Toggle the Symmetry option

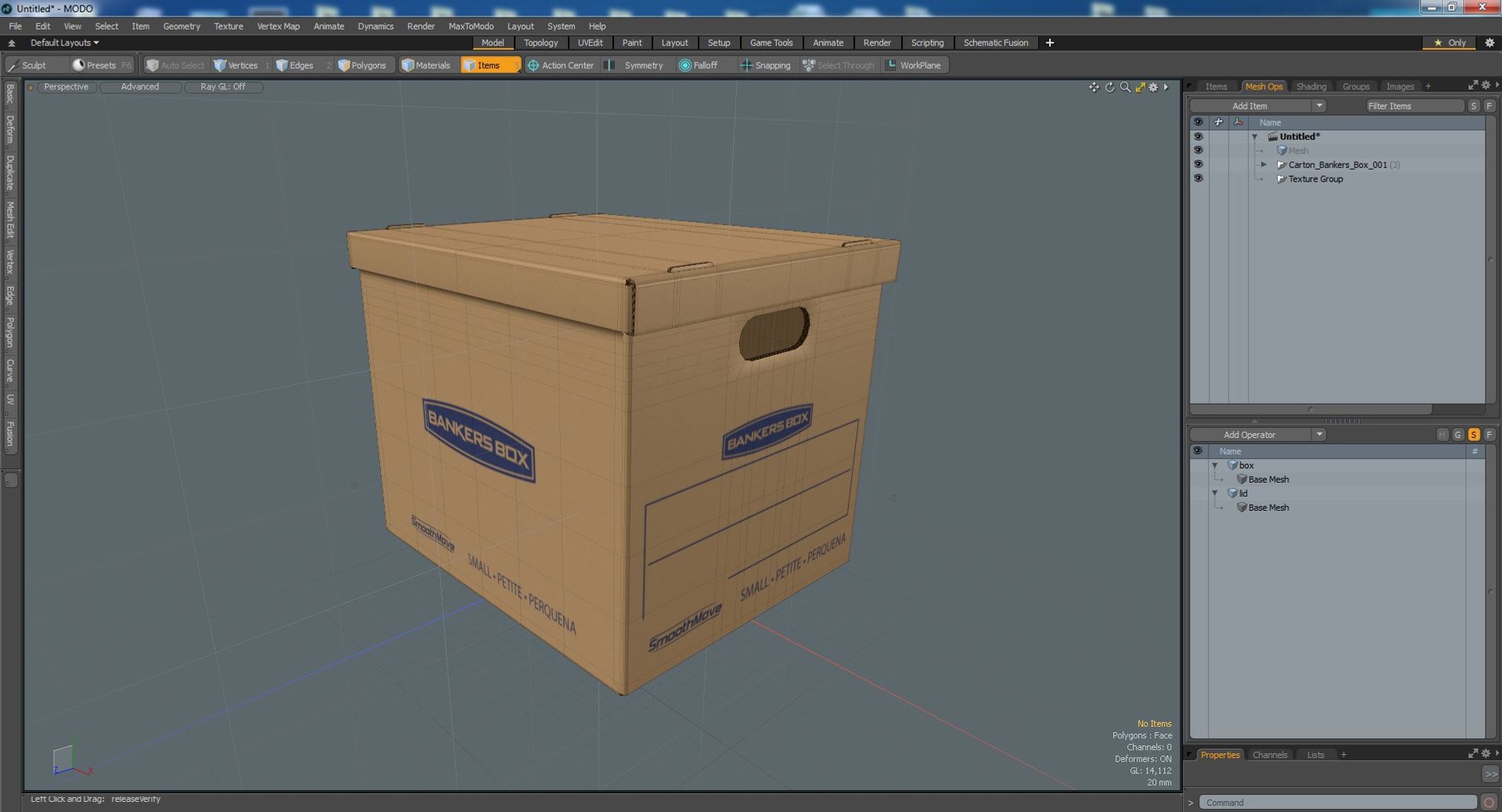click(635, 66)
